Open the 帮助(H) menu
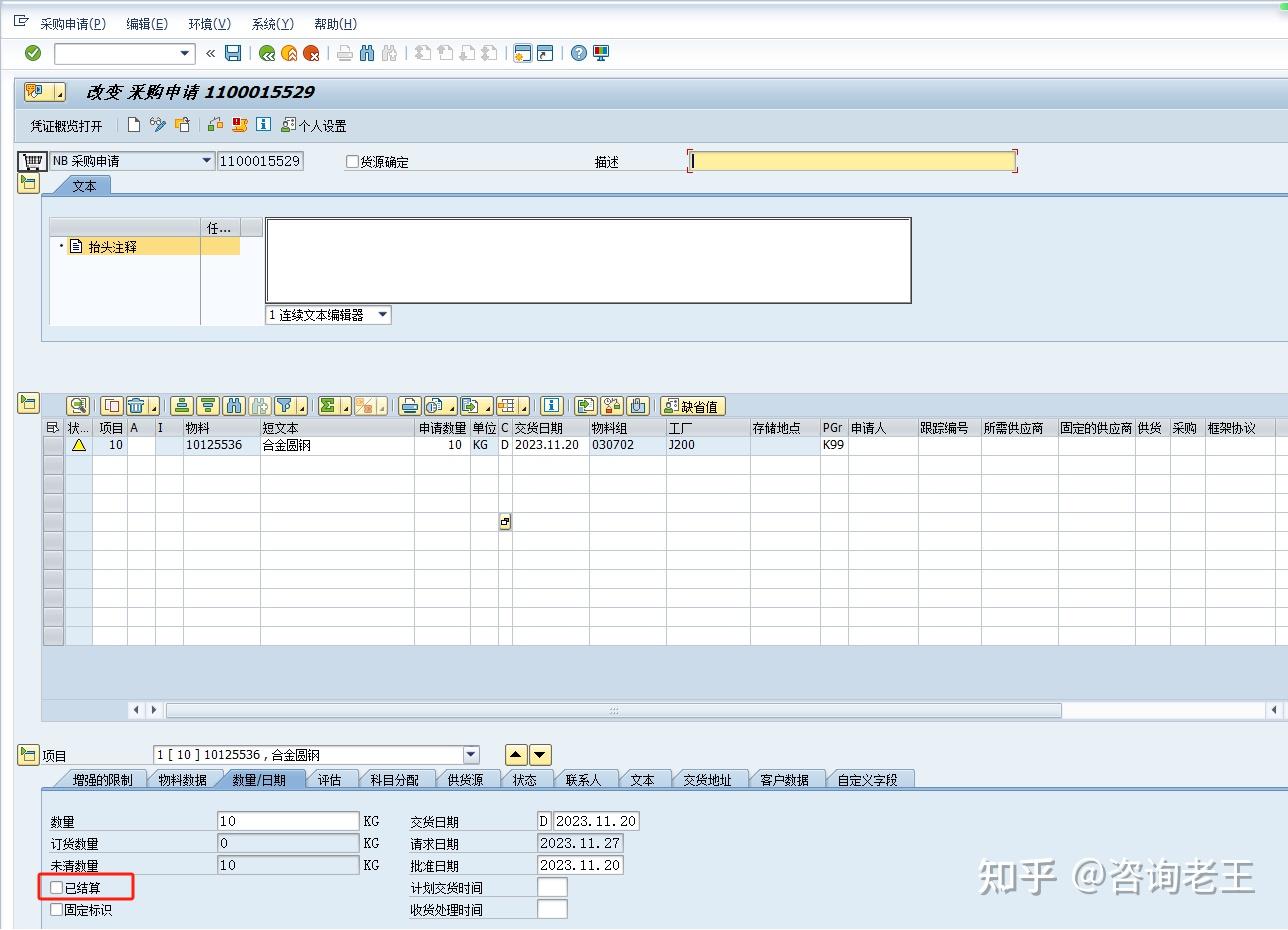1288x930 pixels. (335, 24)
